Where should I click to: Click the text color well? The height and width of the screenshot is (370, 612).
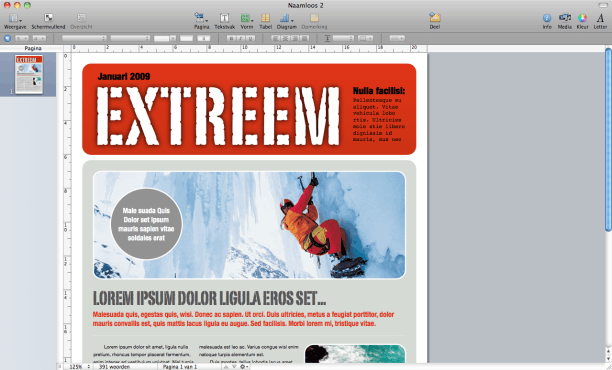tap(187, 38)
